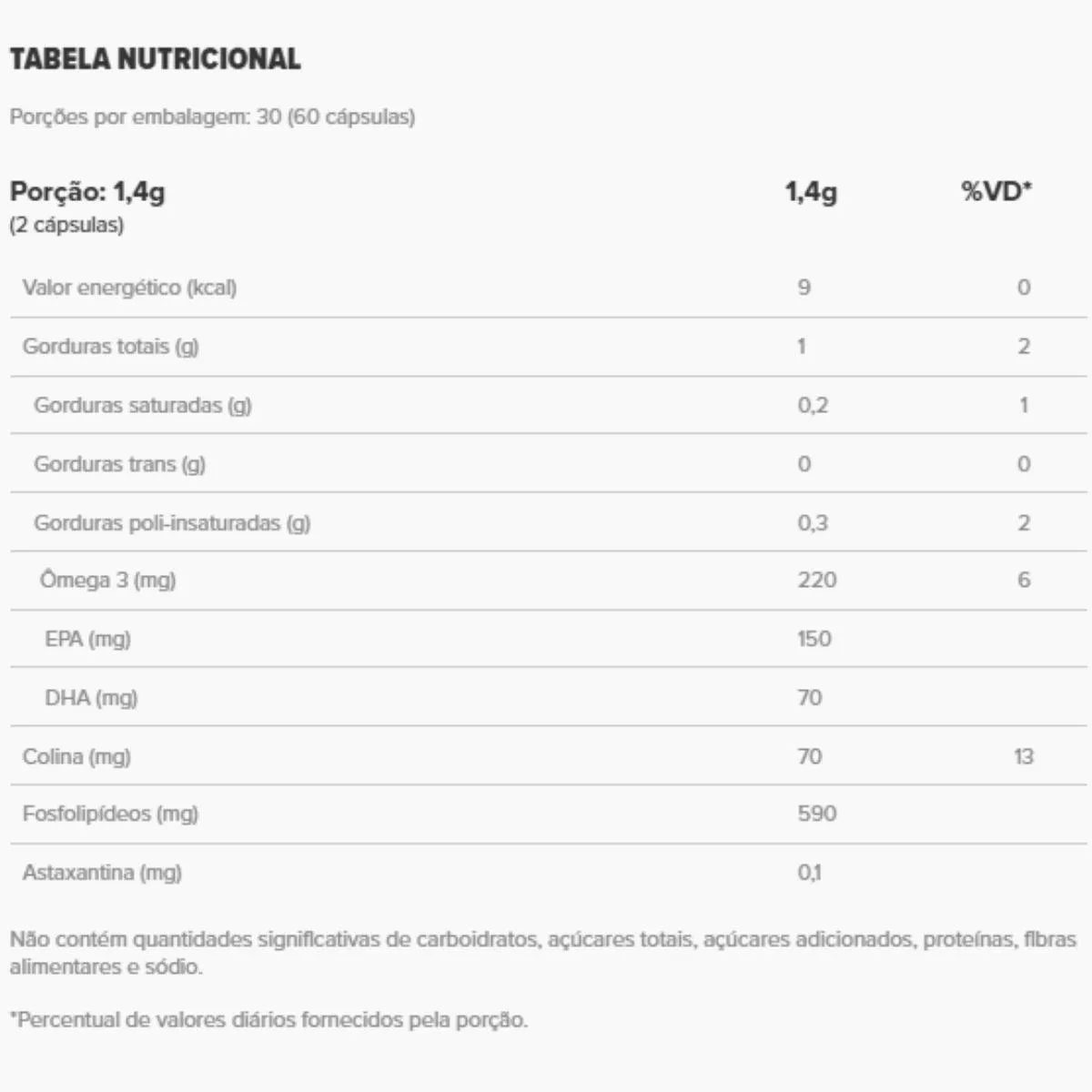Select the Valor energético (kcal) row label

[x=129, y=288]
